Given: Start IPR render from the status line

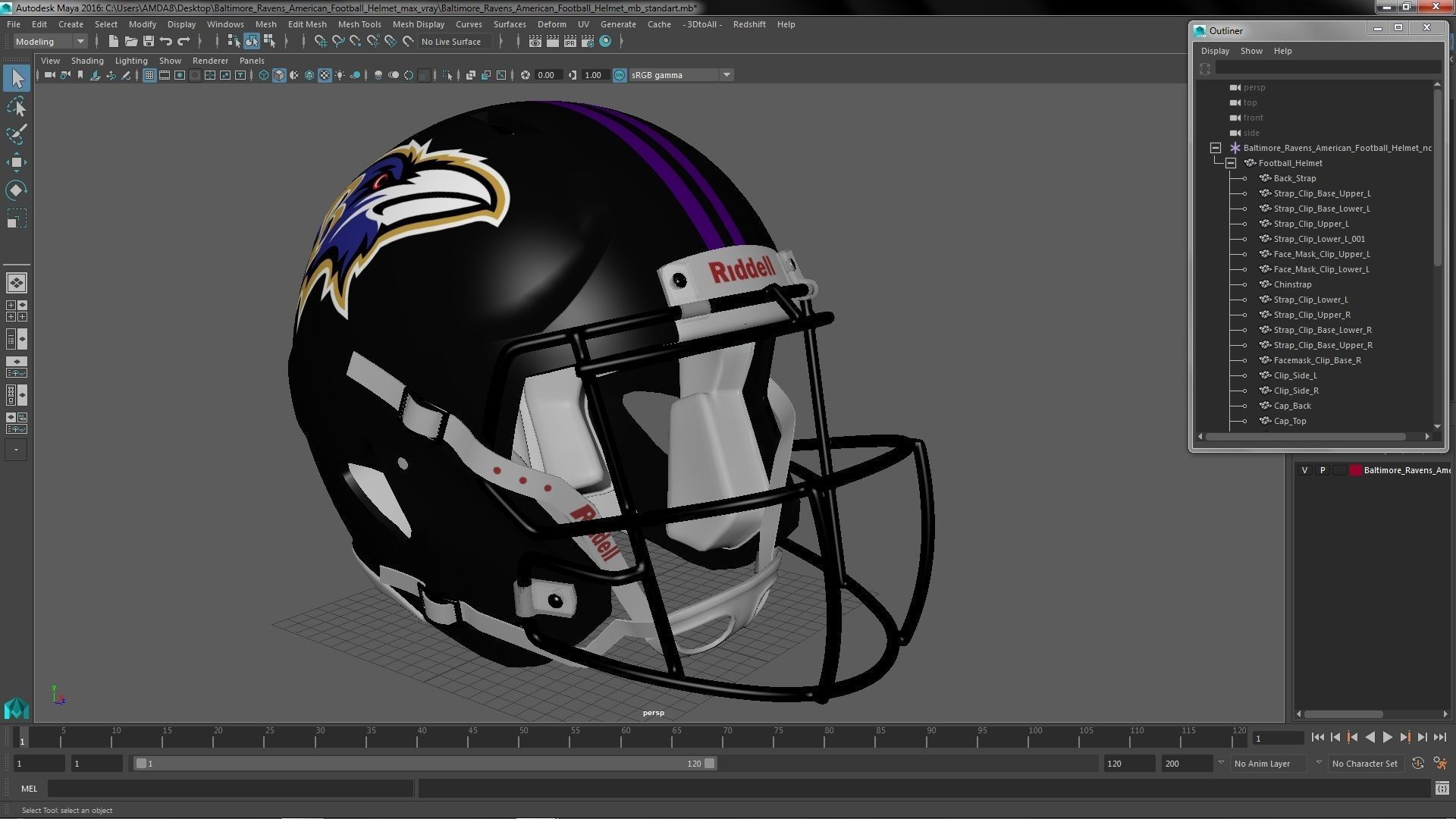Looking at the screenshot, I should click(570, 41).
